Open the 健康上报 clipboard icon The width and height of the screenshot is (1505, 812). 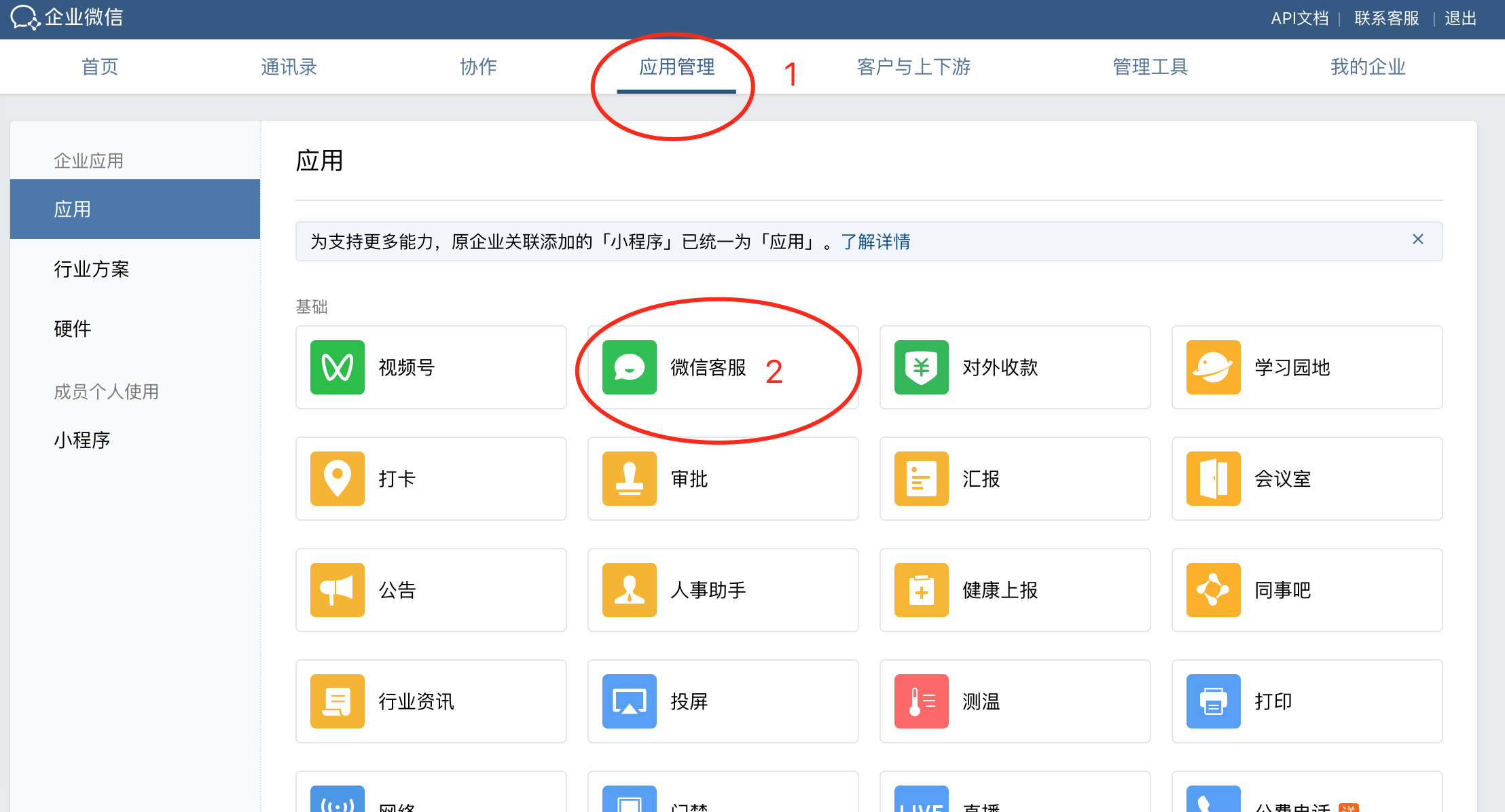click(922, 590)
